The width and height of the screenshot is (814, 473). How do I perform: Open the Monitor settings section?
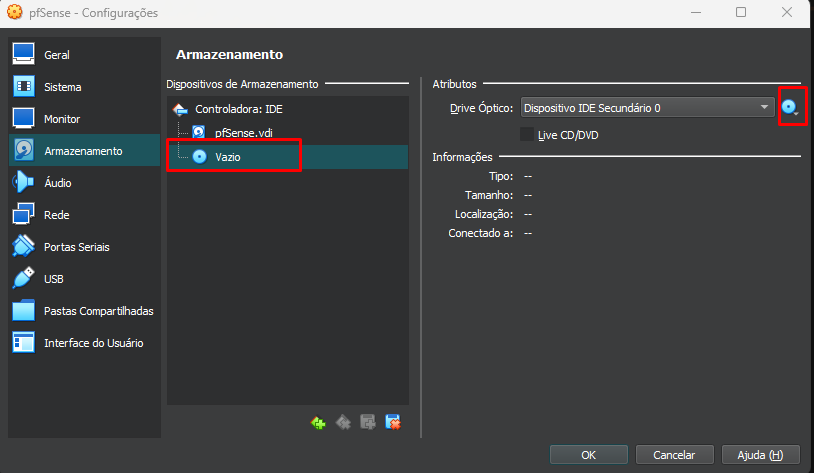tap(85, 119)
